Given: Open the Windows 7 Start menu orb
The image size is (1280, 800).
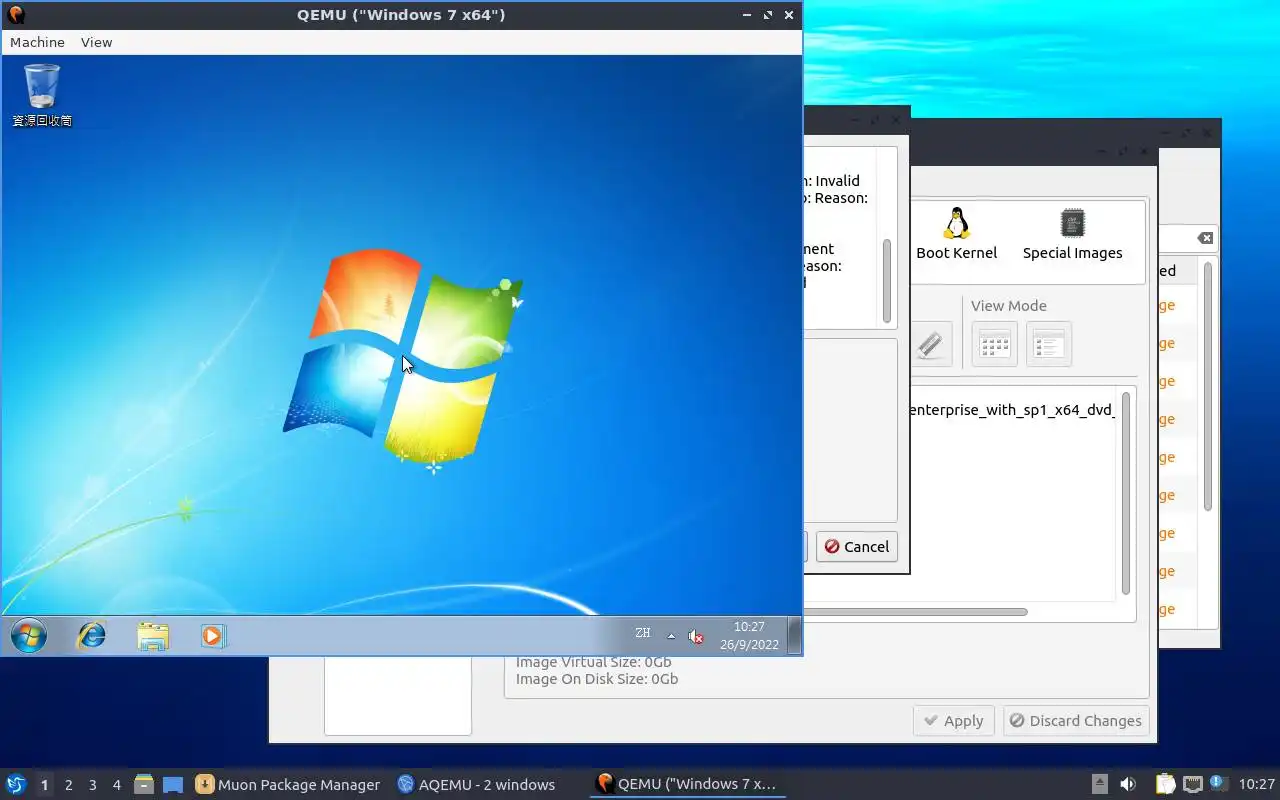Looking at the screenshot, I should 28,635.
